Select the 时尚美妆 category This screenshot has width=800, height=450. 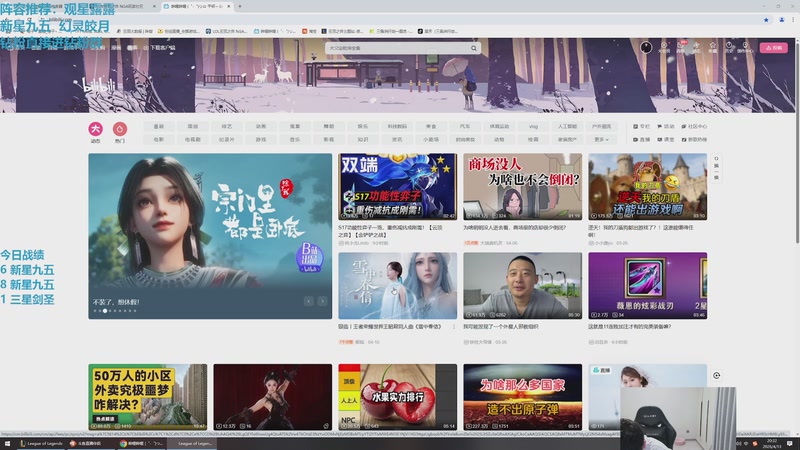[x=465, y=139]
